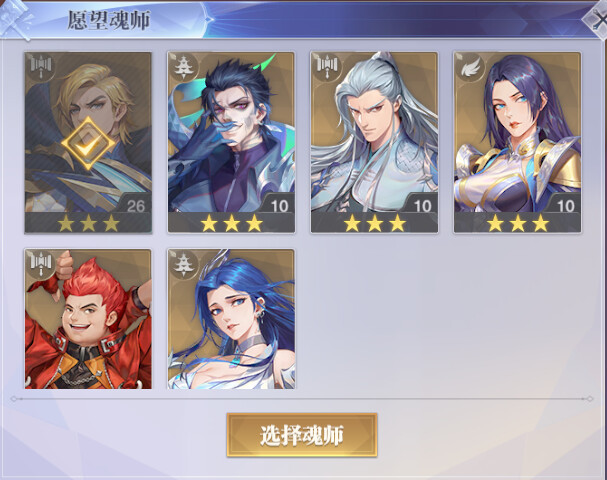
Task: Select the blue-haired woman portrait
Action: coord(231,319)
